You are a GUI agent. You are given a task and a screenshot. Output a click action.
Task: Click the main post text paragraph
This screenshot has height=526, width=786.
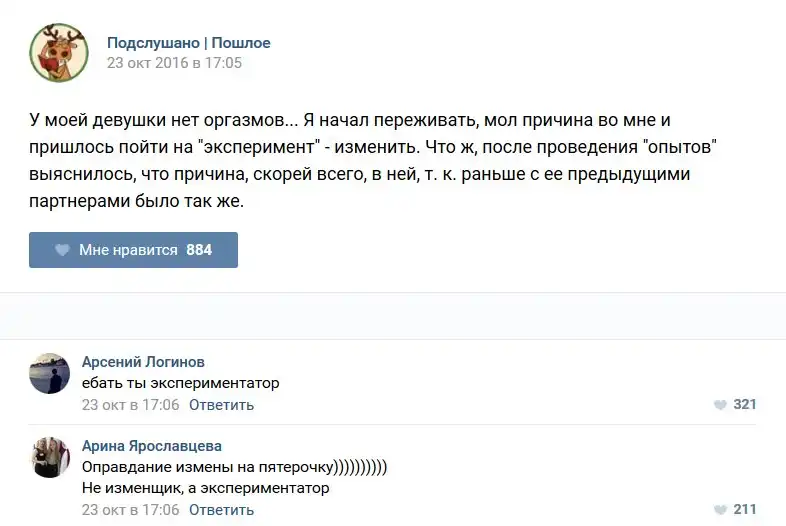click(x=375, y=160)
